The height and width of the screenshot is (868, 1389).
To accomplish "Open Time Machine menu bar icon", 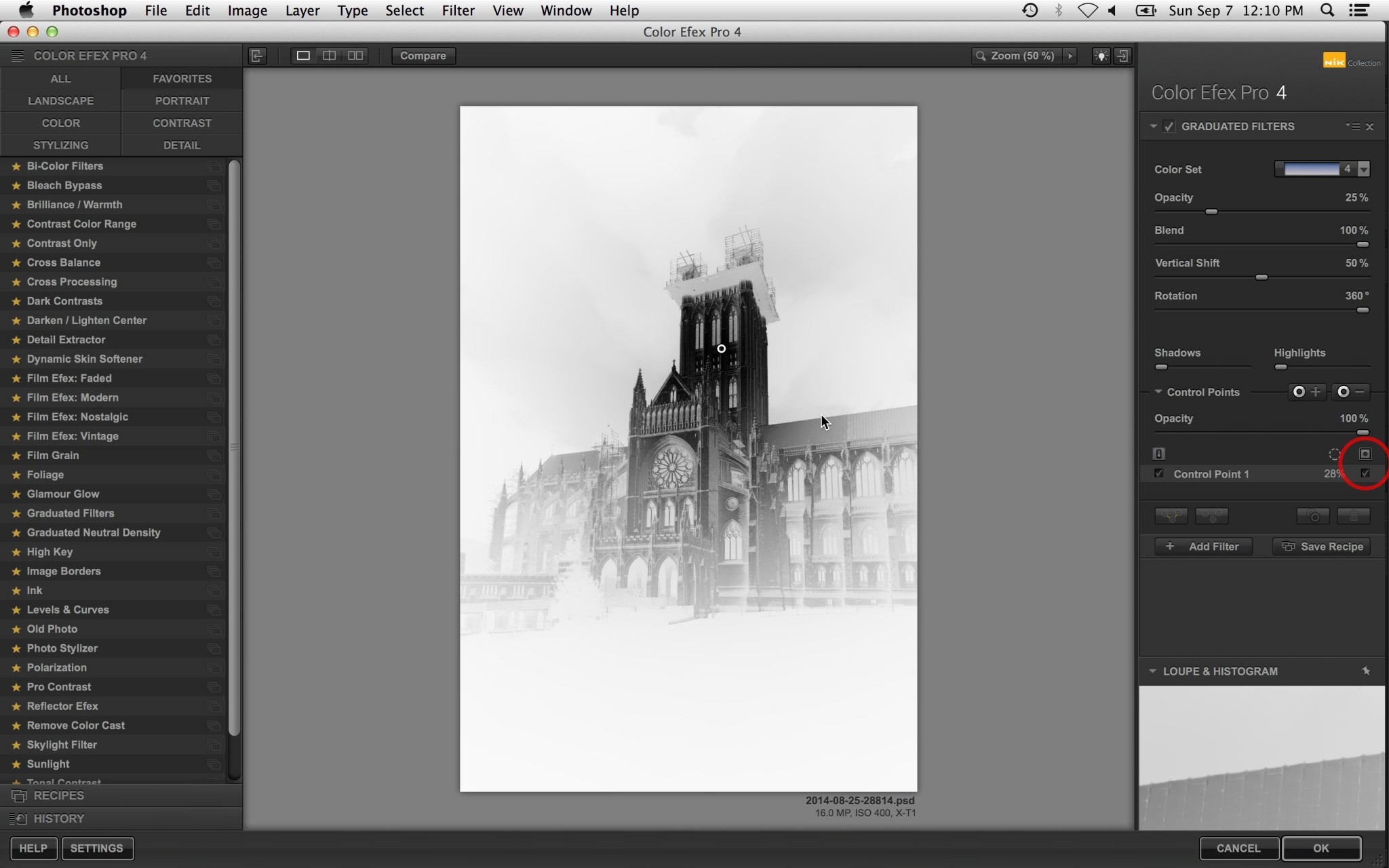I will click(x=1030, y=10).
